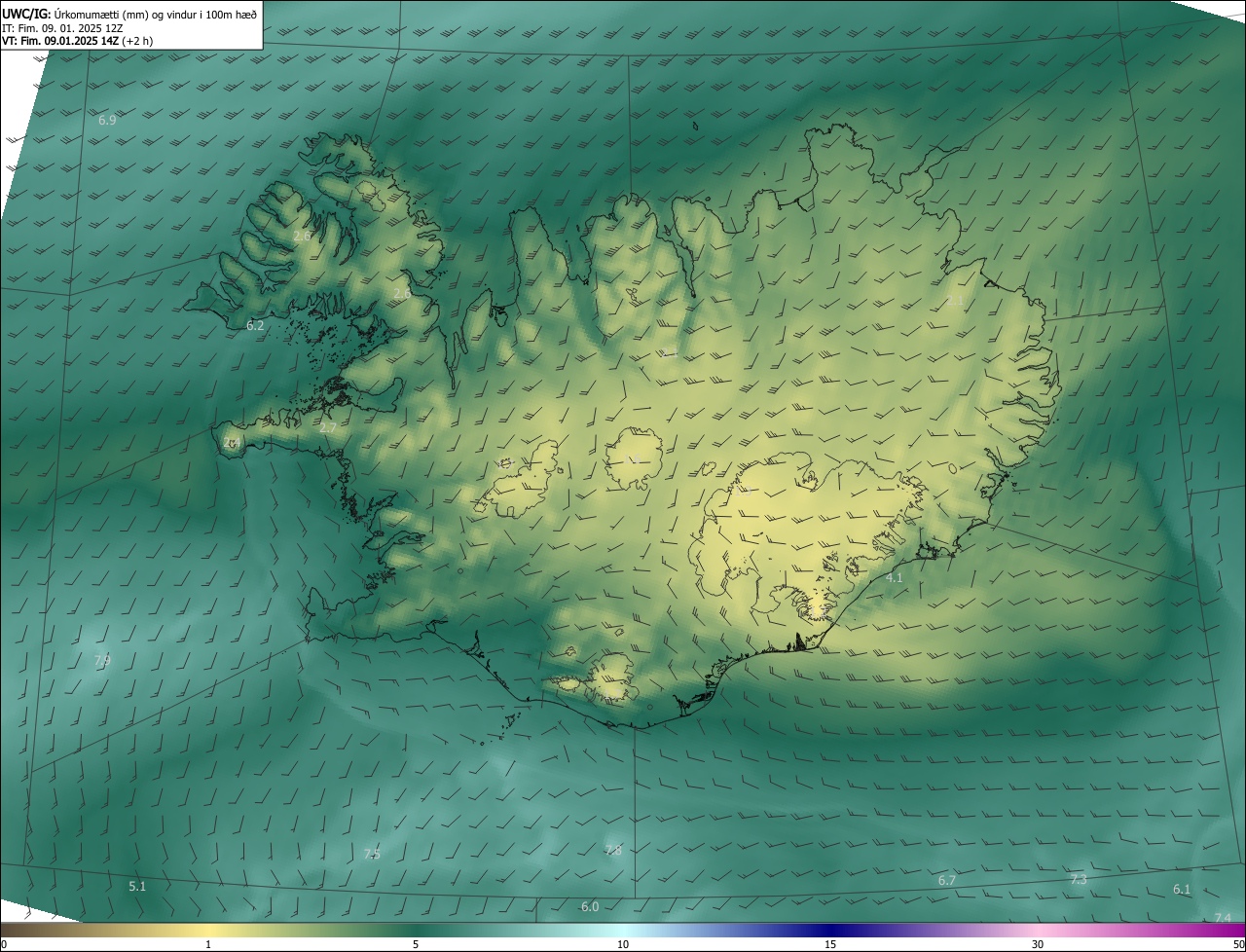Viewport: 1246px width, 952px height.
Task: Click the 50 tick label on the colorbar
Action: click(x=1238, y=944)
